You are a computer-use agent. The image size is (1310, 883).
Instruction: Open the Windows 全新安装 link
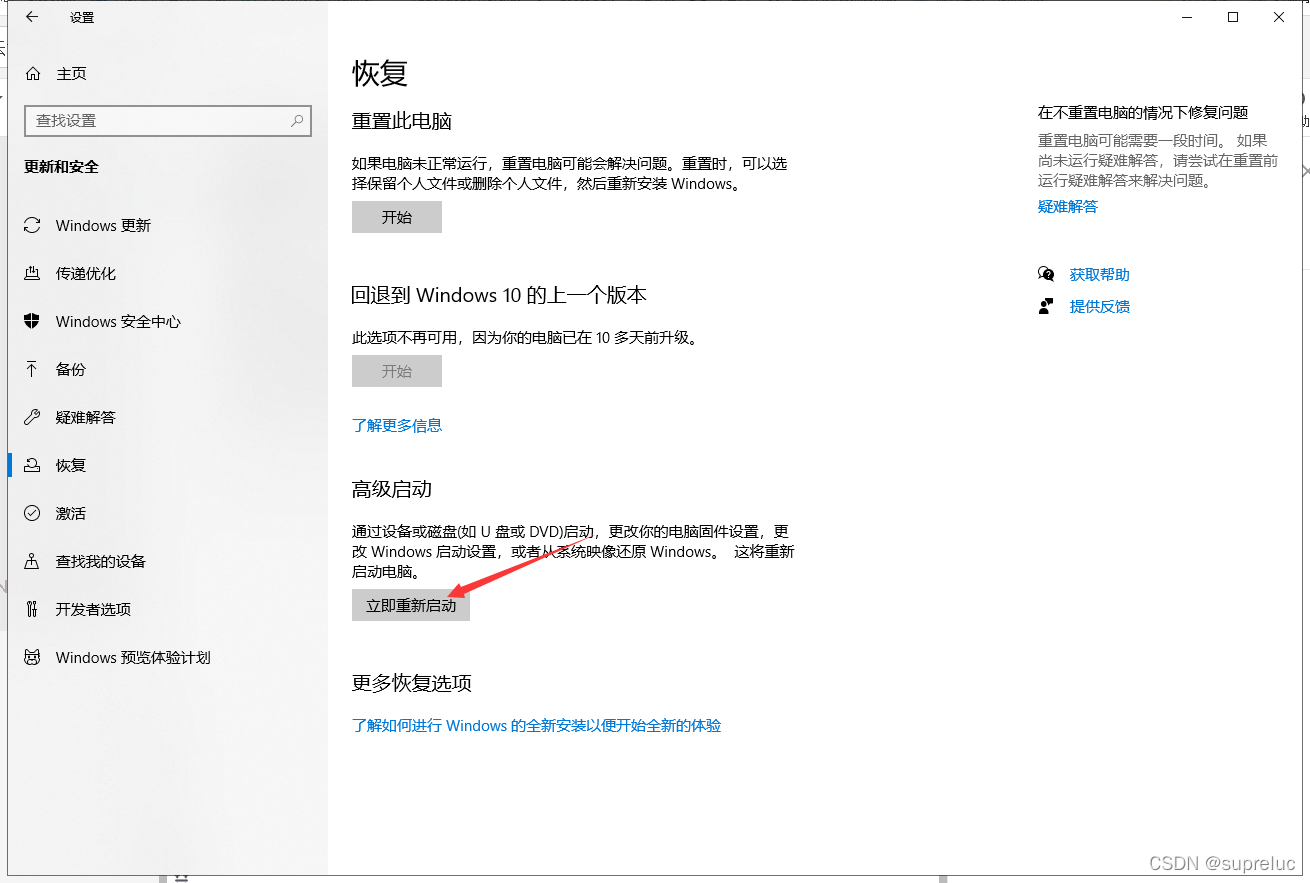coord(537,726)
